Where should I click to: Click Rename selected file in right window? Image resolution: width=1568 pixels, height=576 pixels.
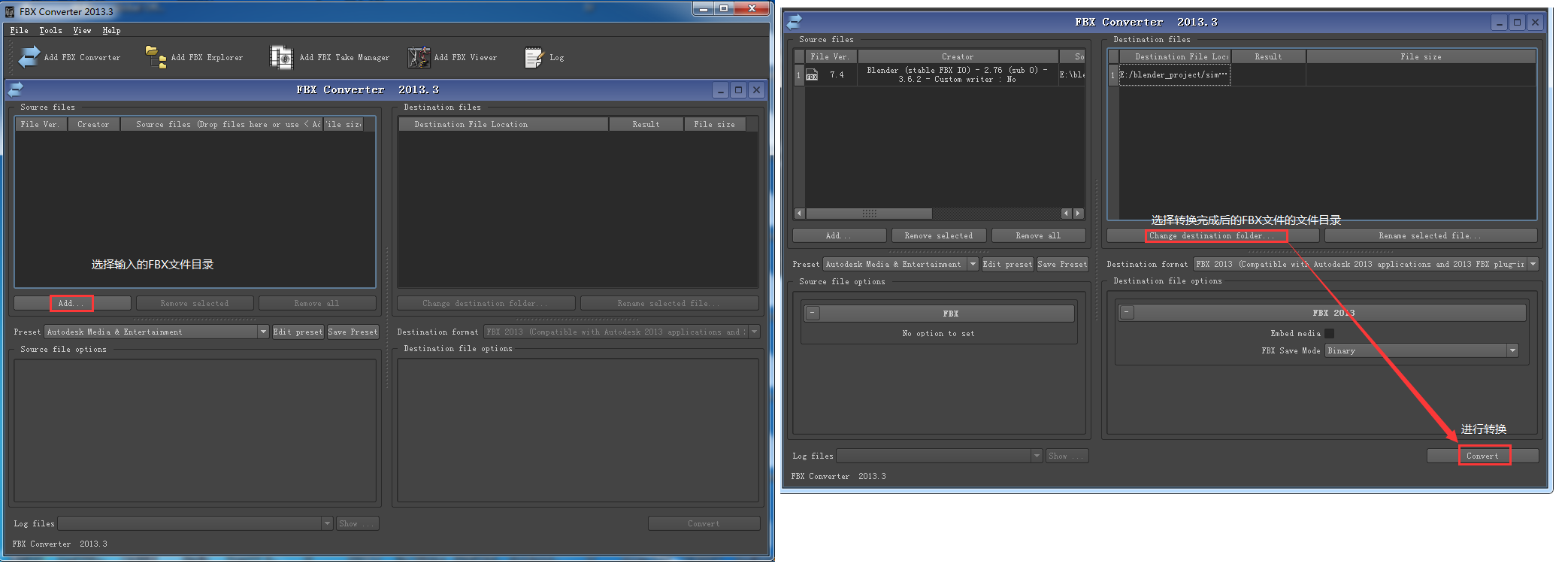[x=1430, y=235]
